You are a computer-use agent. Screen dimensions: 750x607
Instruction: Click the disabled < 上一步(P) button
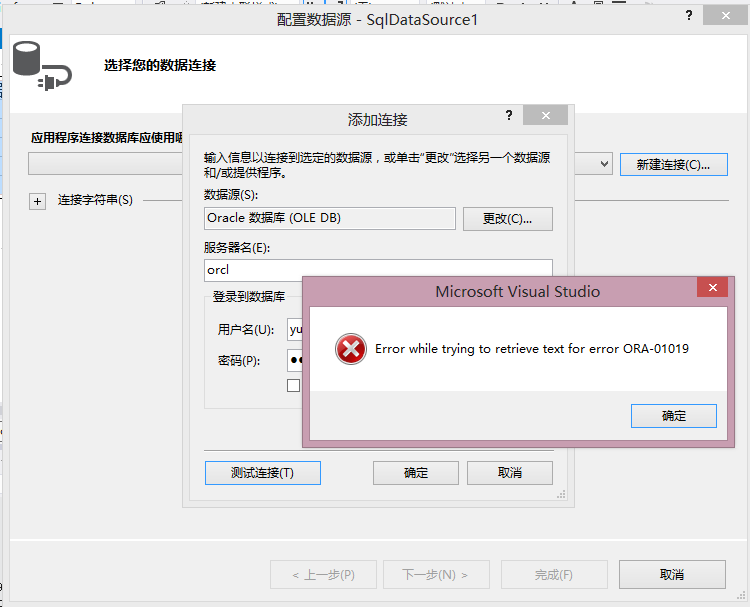click(x=323, y=574)
